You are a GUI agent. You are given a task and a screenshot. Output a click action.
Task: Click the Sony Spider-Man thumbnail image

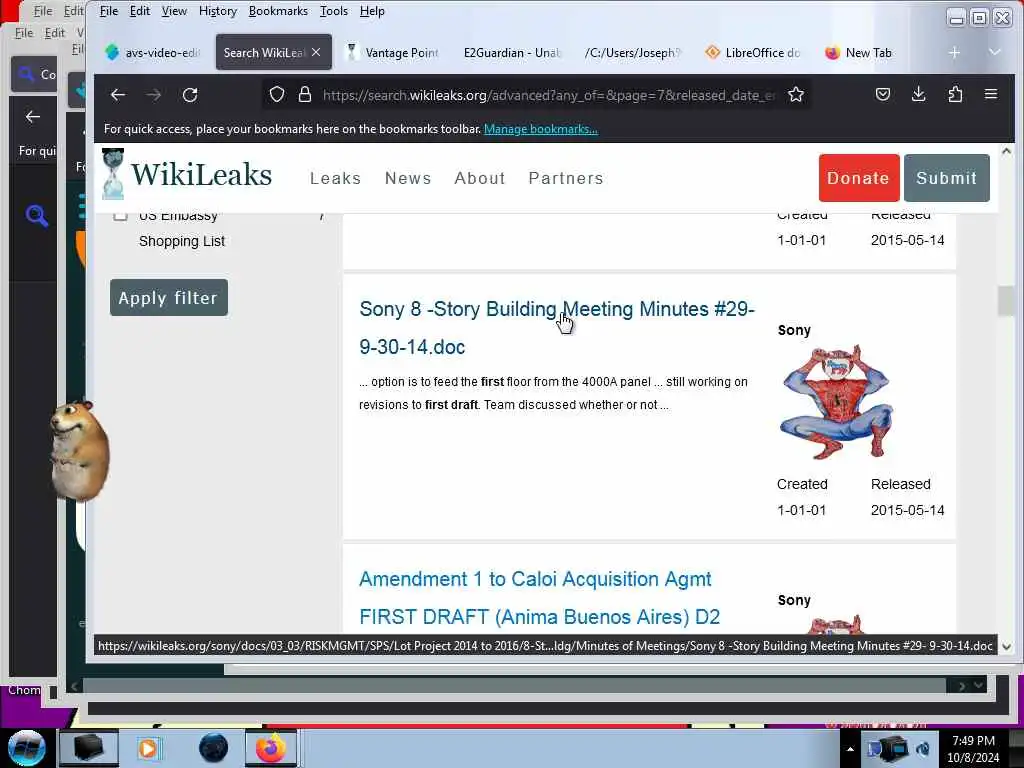tap(836, 402)
